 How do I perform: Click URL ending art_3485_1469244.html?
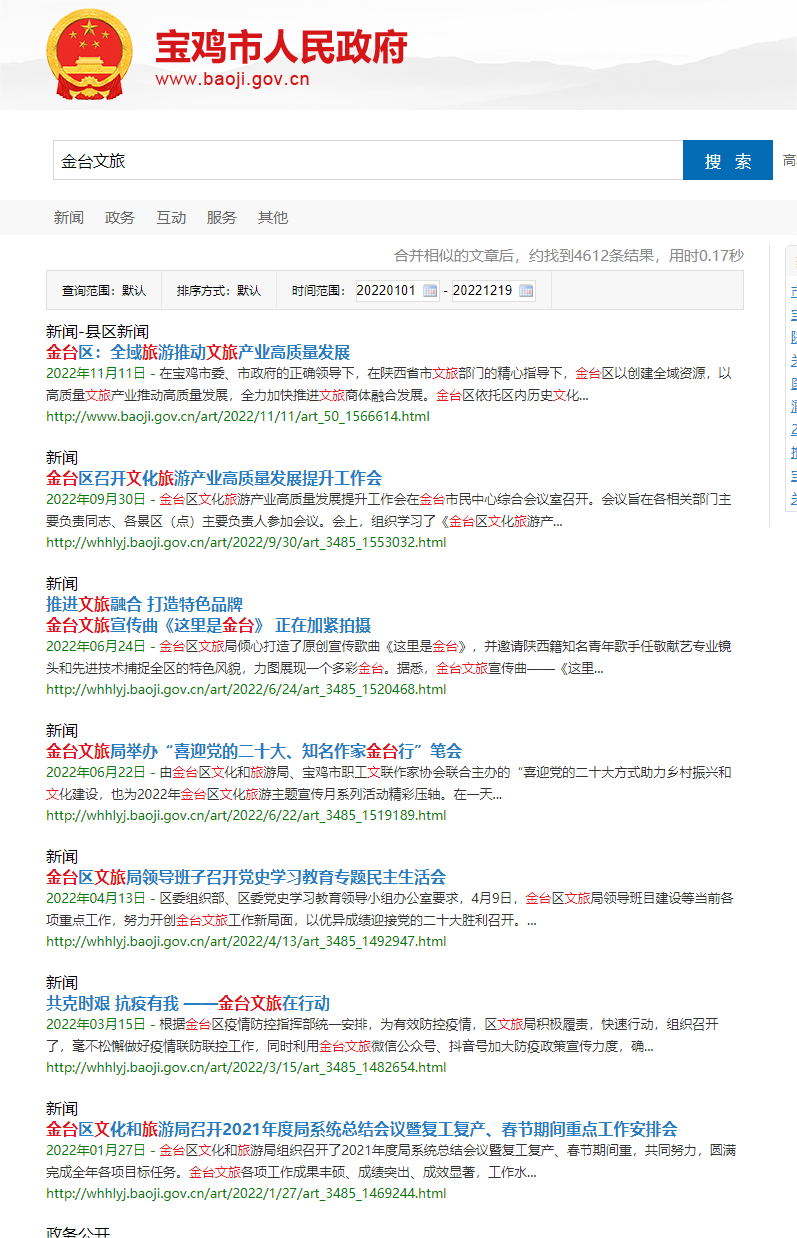246,1193
